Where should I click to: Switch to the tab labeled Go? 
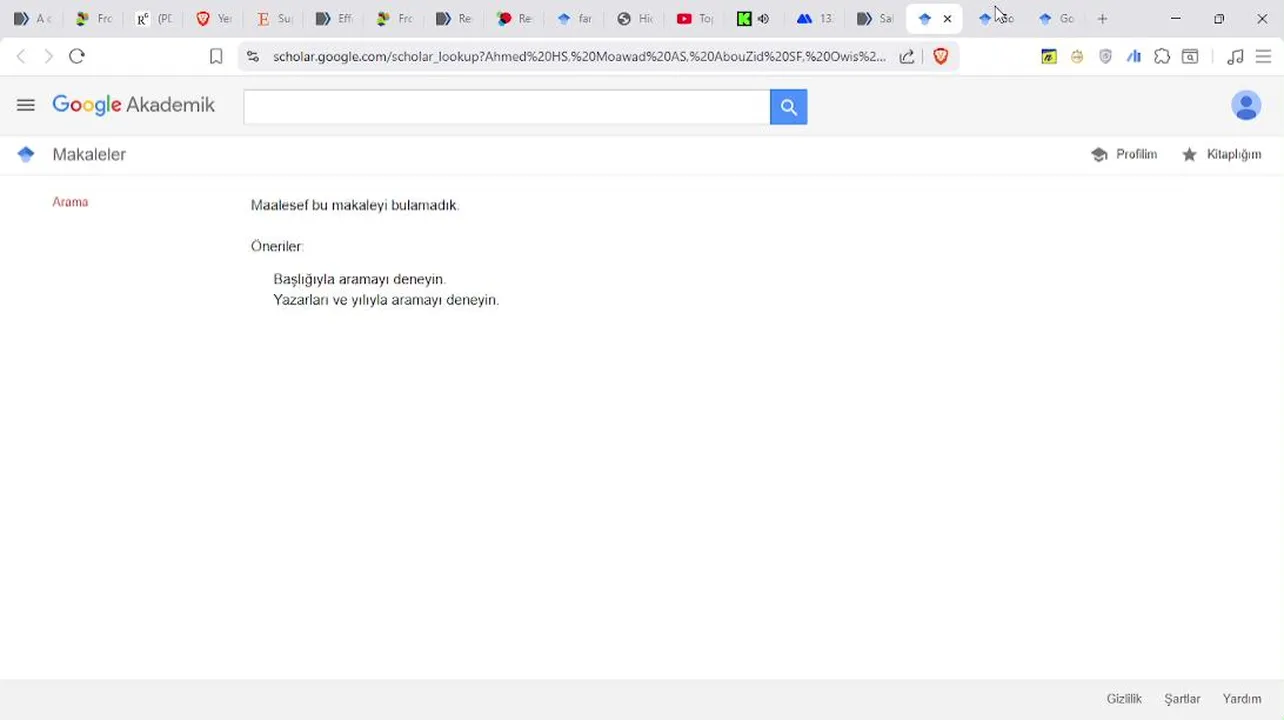tap(1056, 19)
